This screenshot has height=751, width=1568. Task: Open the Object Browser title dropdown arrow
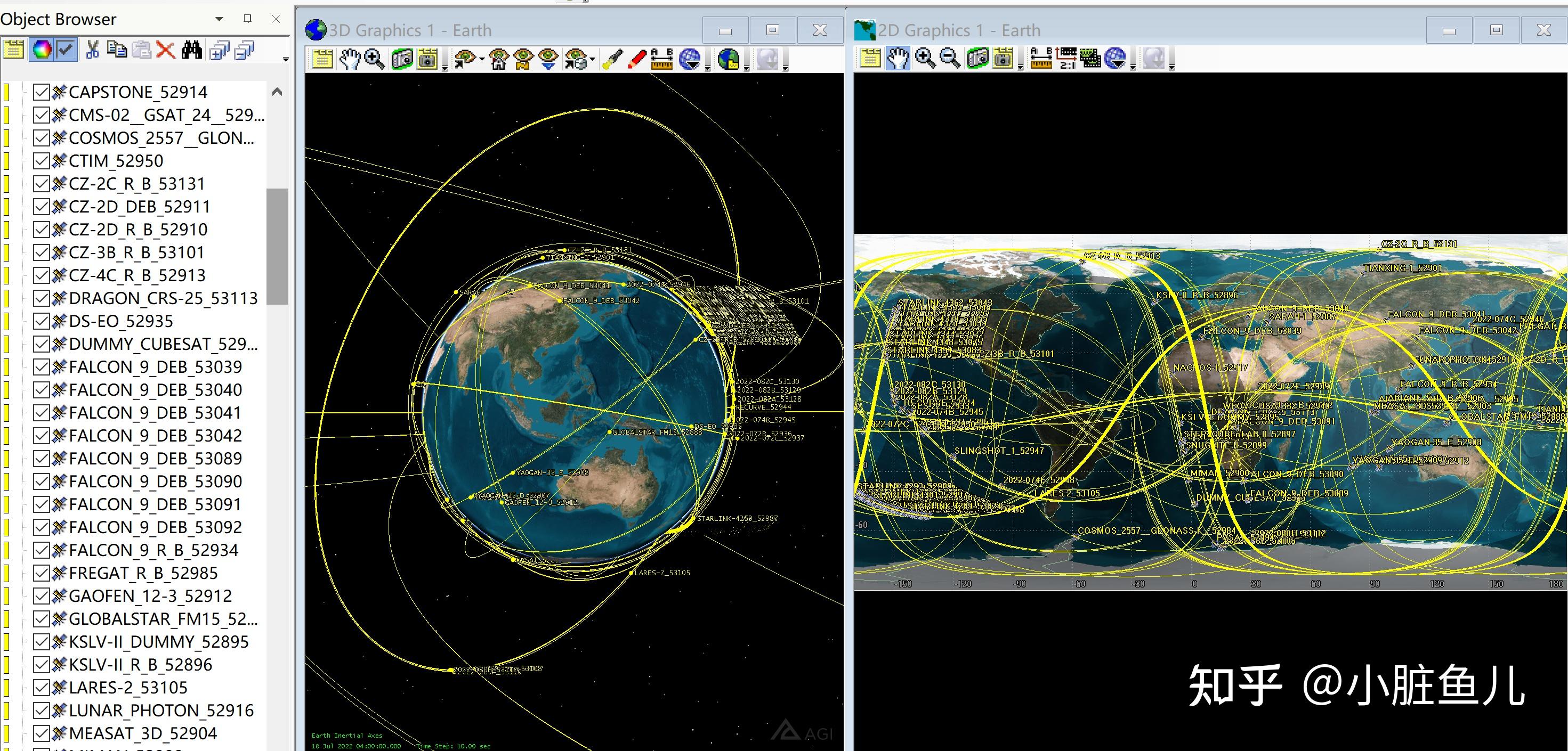pyautogui.click(x=219, y=19)
